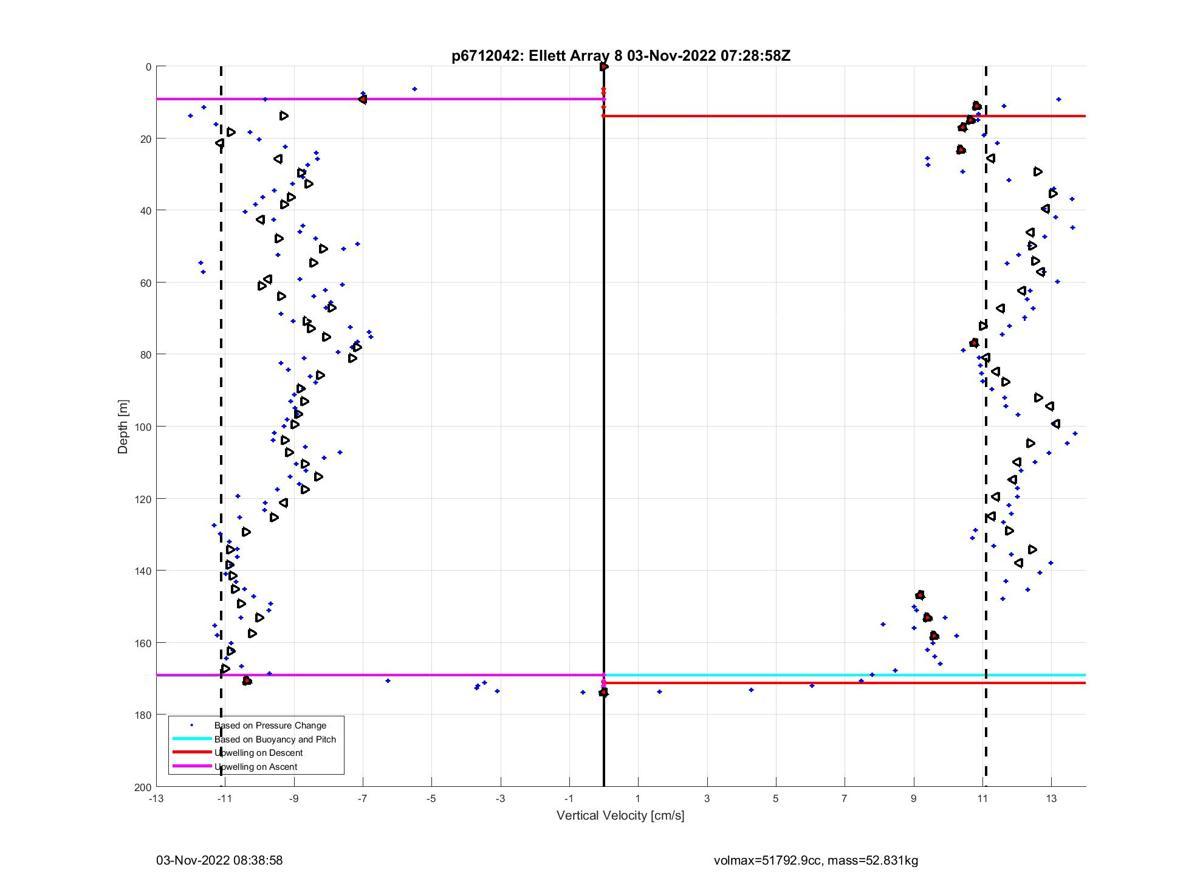
Task: Click depth tick label '40'
Action: pos(145,211)
